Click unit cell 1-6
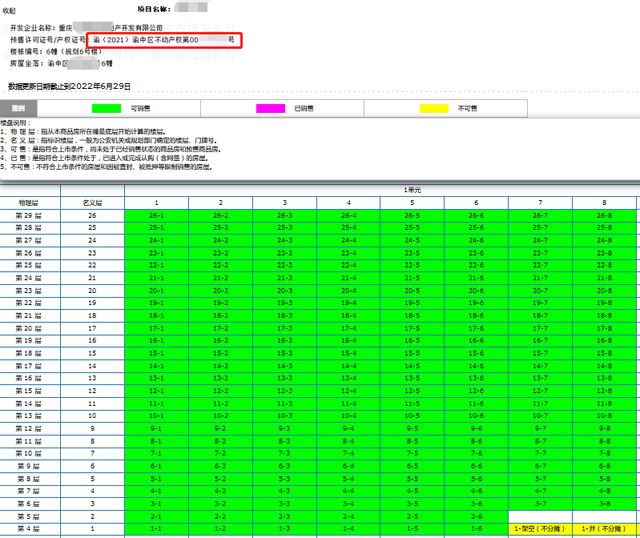The height and width of the screenshot is (538, 640). pyautogui.click(x=476, y=529)
